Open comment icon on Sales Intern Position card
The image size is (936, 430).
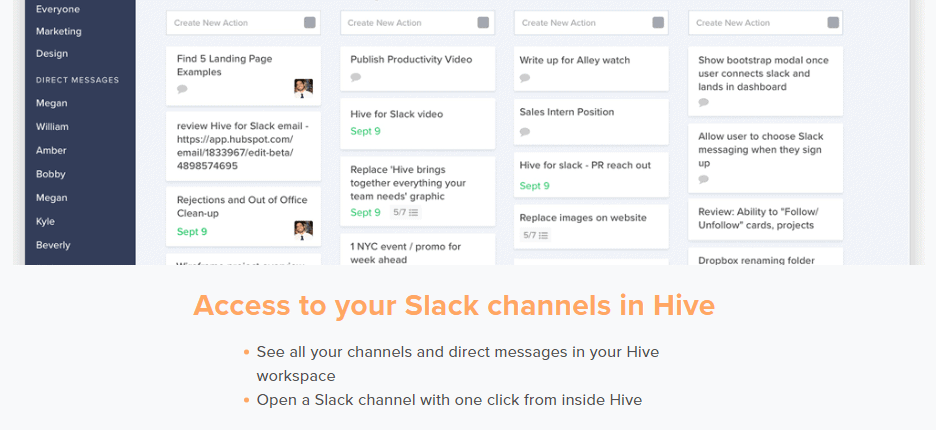click(x=525, y=132)
